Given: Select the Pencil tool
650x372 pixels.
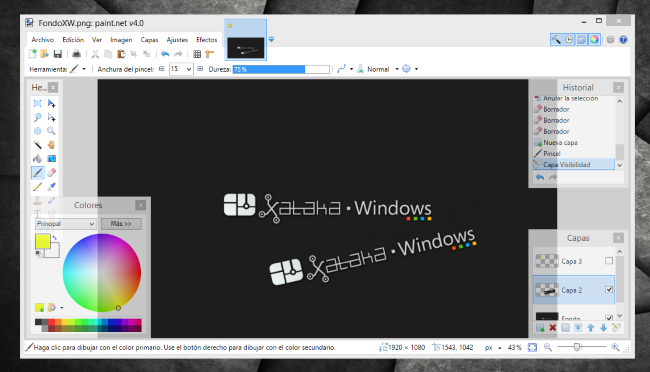Looking at the screenshot, I should 37,187.
